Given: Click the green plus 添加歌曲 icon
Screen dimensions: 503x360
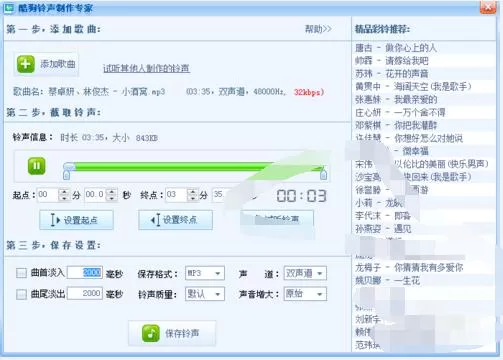Looking at the screenshot, I should click(26, 64).
